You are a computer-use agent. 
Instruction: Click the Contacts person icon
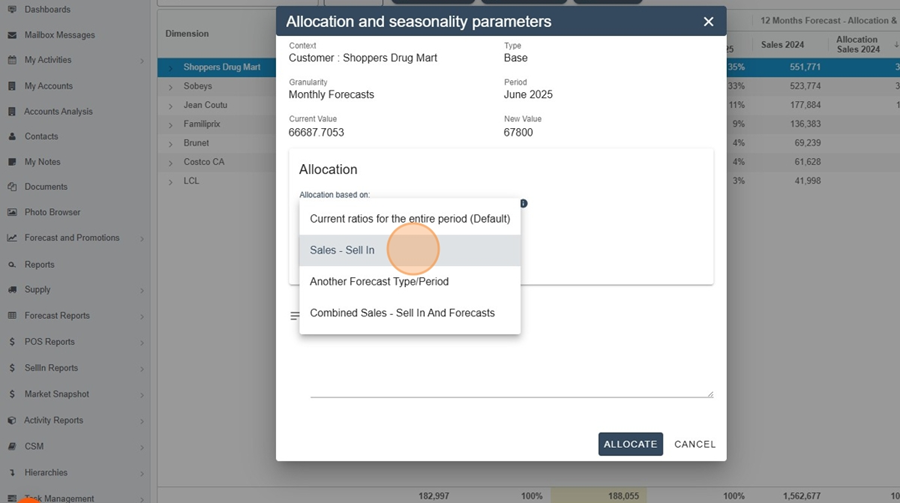coord(12,137)
